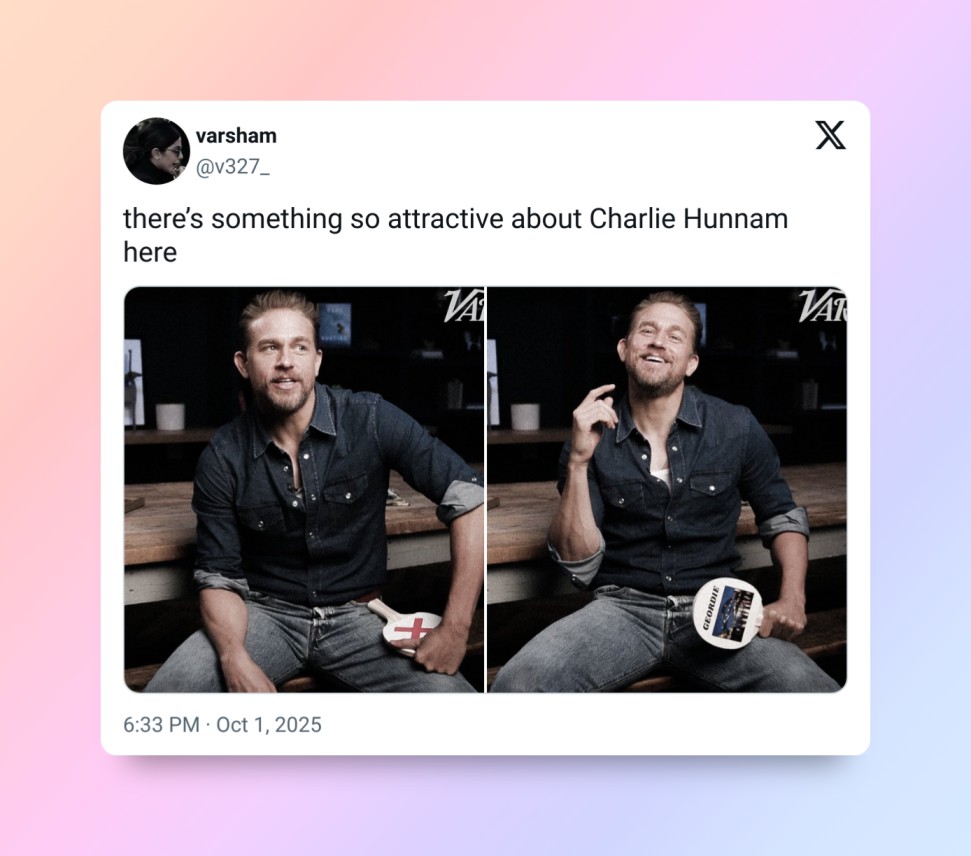Open the right photo of the smiling man
Viewport: 971px width, 856px height.
(667, 489)
